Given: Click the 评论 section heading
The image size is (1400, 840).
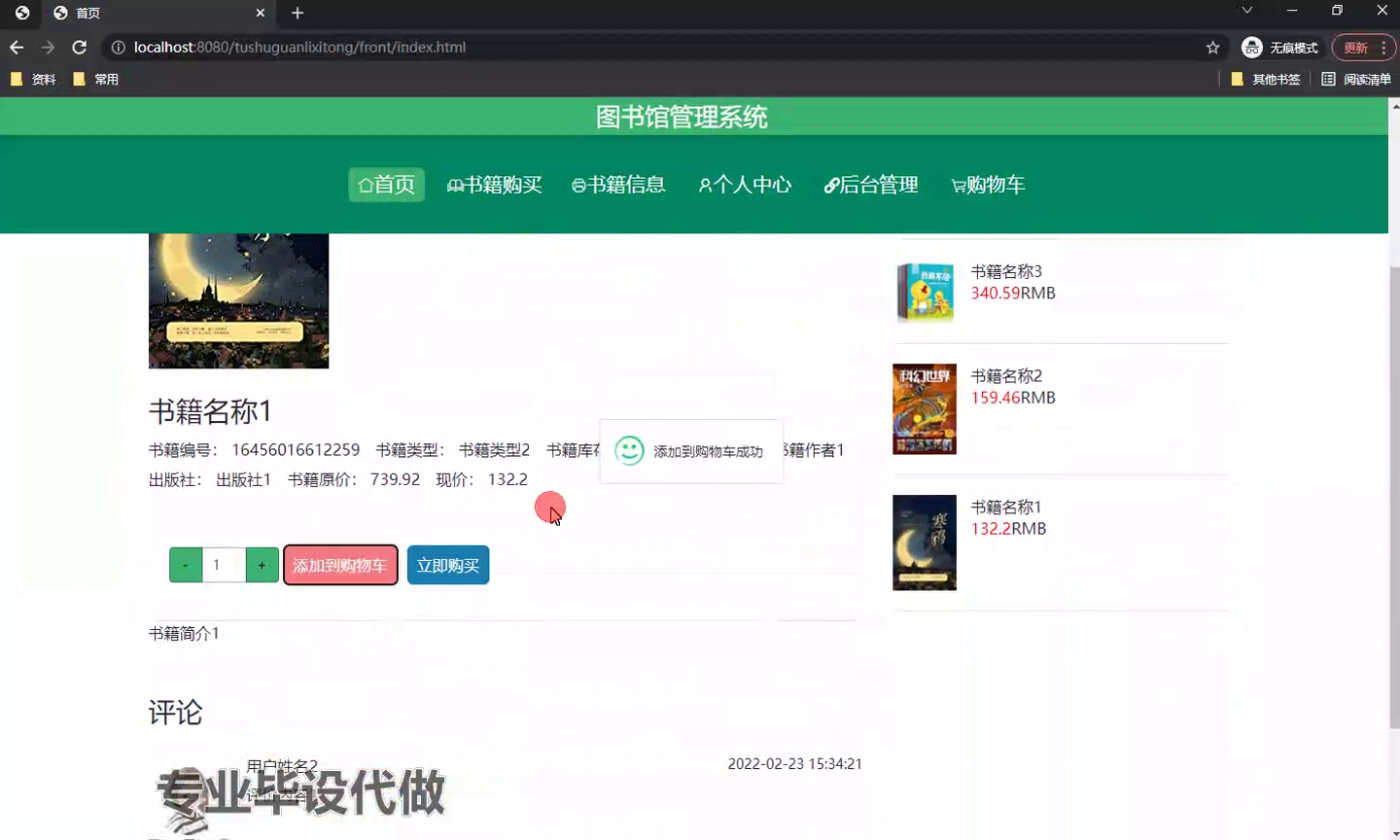Looking at the screenshot, I should (175, 713).
